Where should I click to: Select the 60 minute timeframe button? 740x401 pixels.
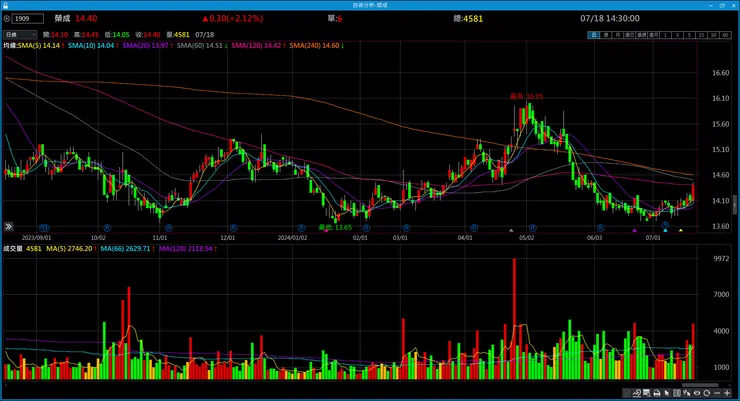point(725,35)
